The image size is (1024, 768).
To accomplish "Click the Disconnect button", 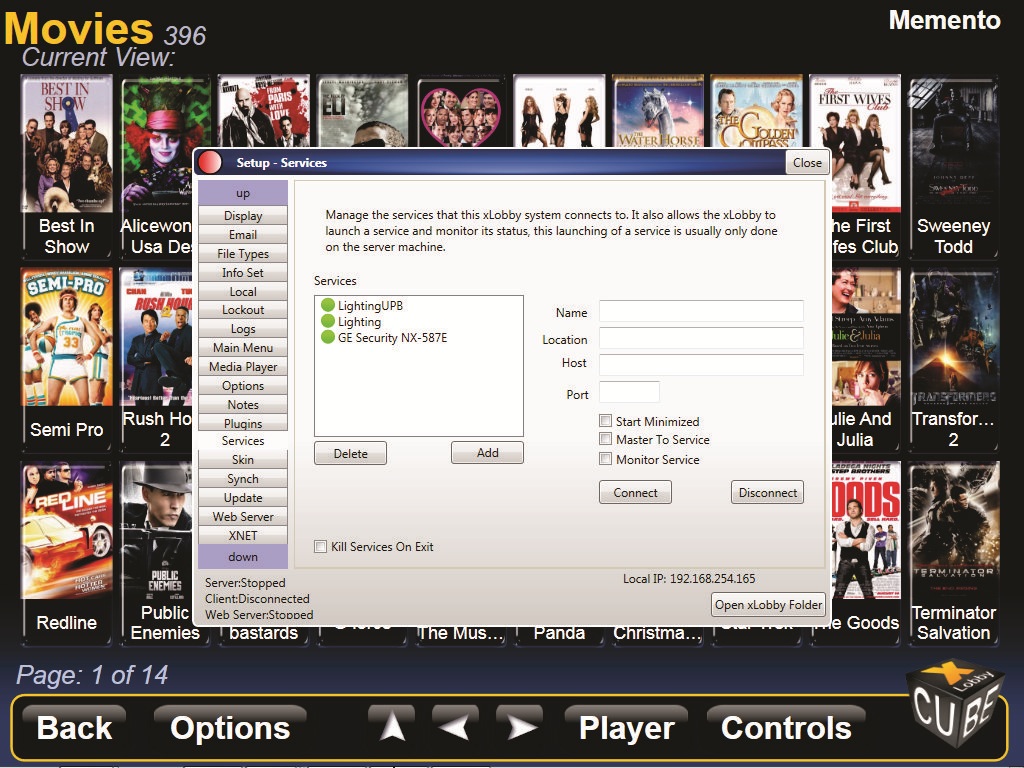I will pos(767,492).
